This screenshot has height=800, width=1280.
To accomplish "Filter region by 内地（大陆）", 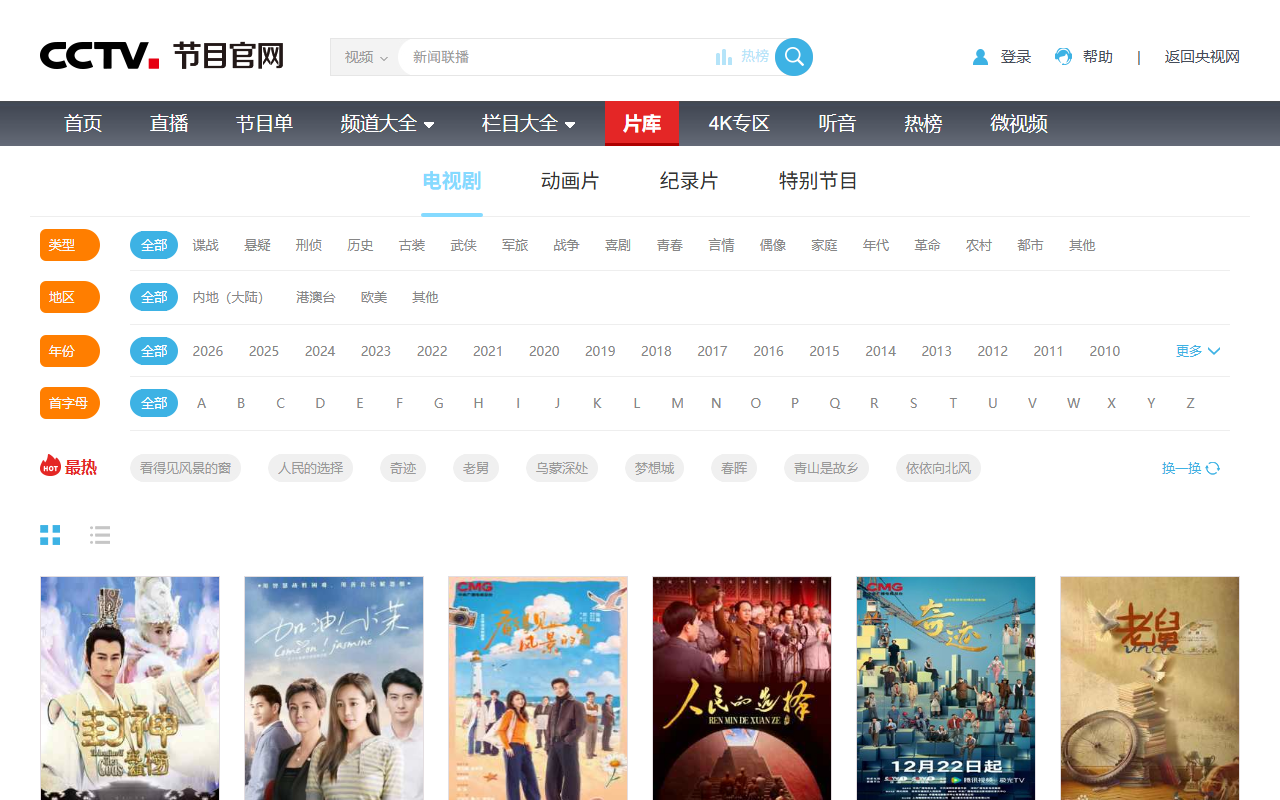I will coord(231,297).
